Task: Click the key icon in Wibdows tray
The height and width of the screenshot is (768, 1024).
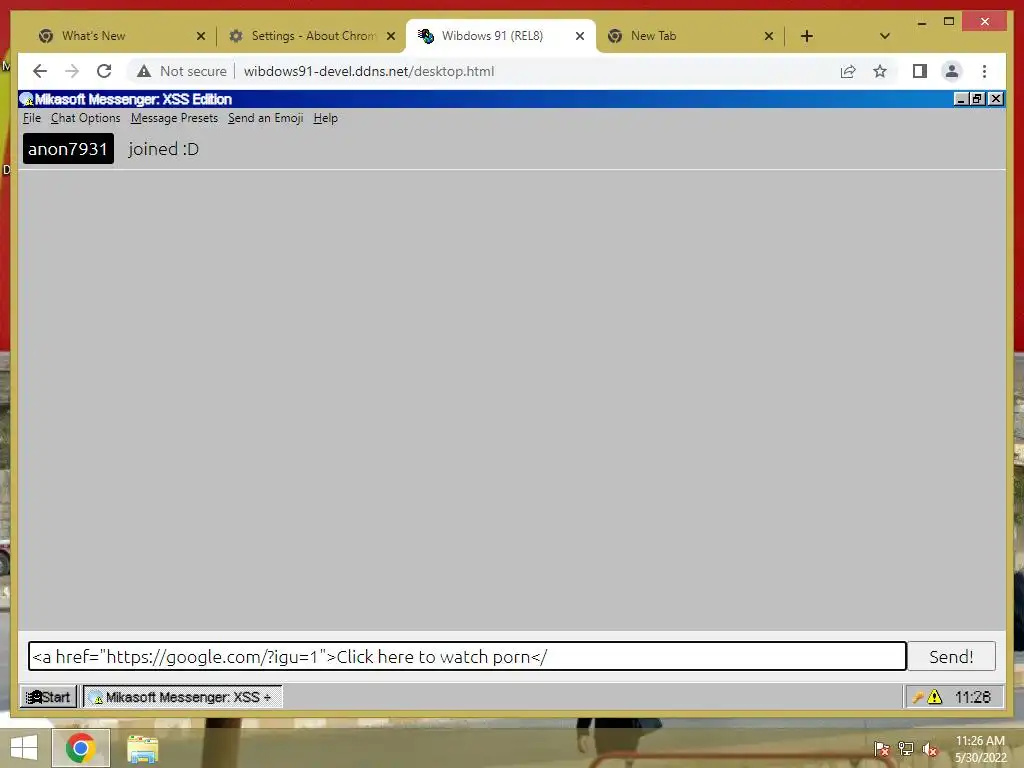Action: (x=918, y=697)
